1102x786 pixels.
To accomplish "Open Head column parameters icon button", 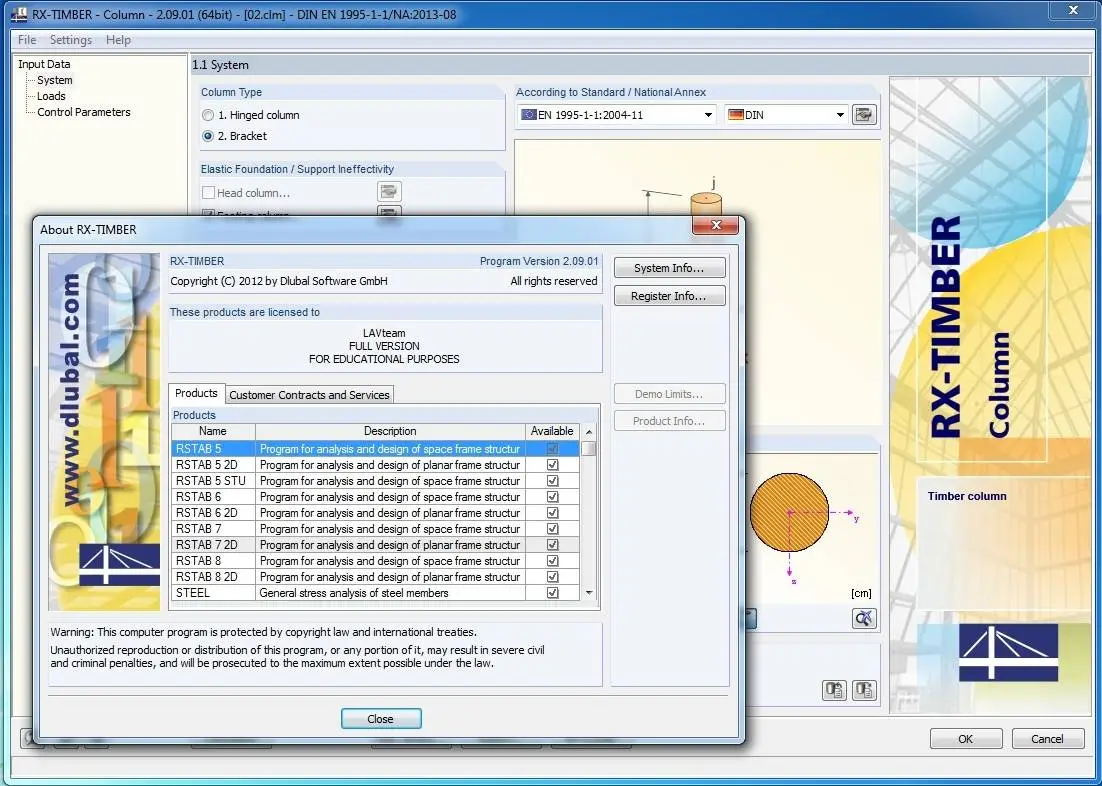I will 389,191.
